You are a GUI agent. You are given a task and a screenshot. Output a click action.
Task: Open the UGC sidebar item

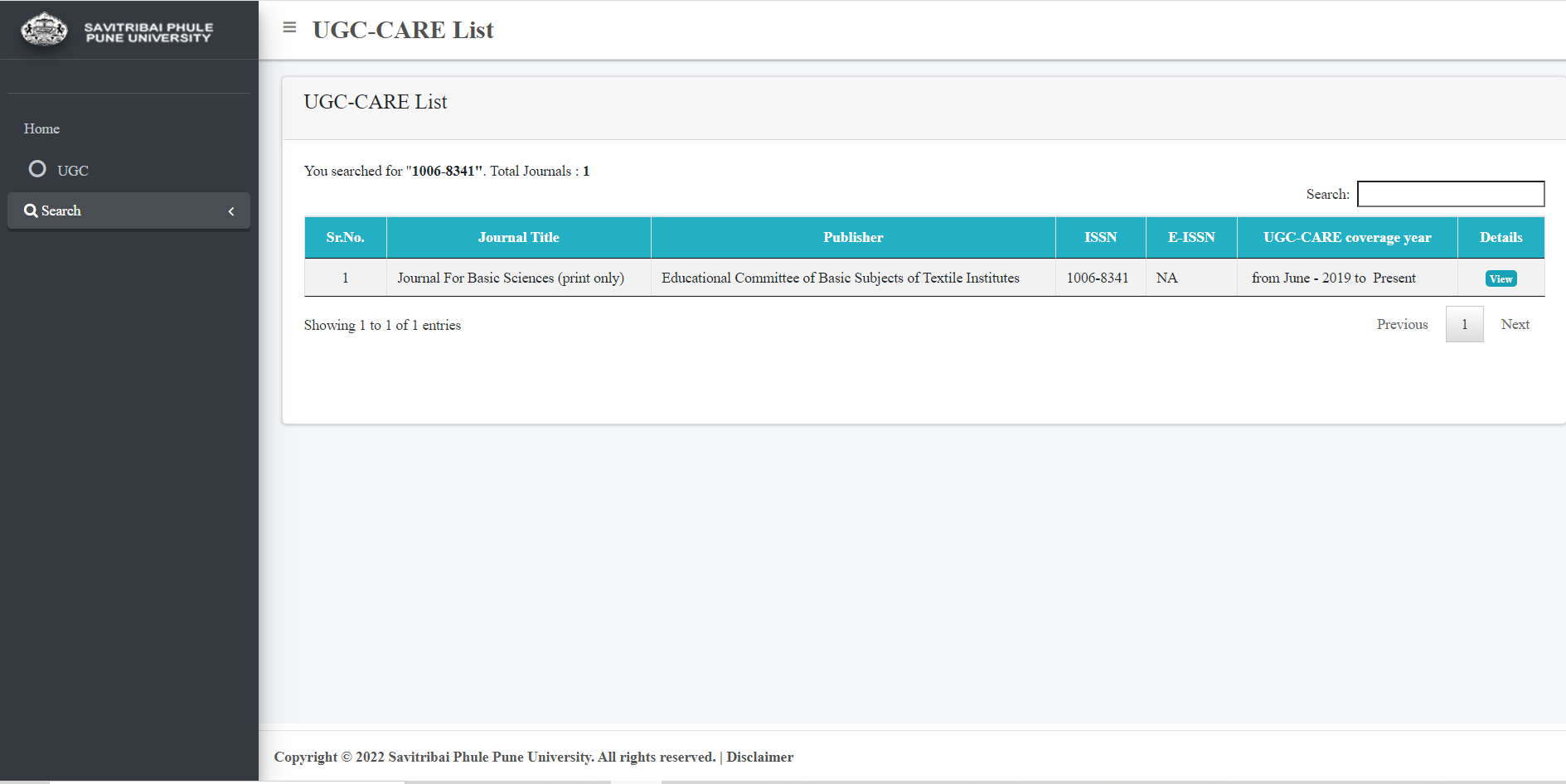pyautogui.click(x=72, y=171)
